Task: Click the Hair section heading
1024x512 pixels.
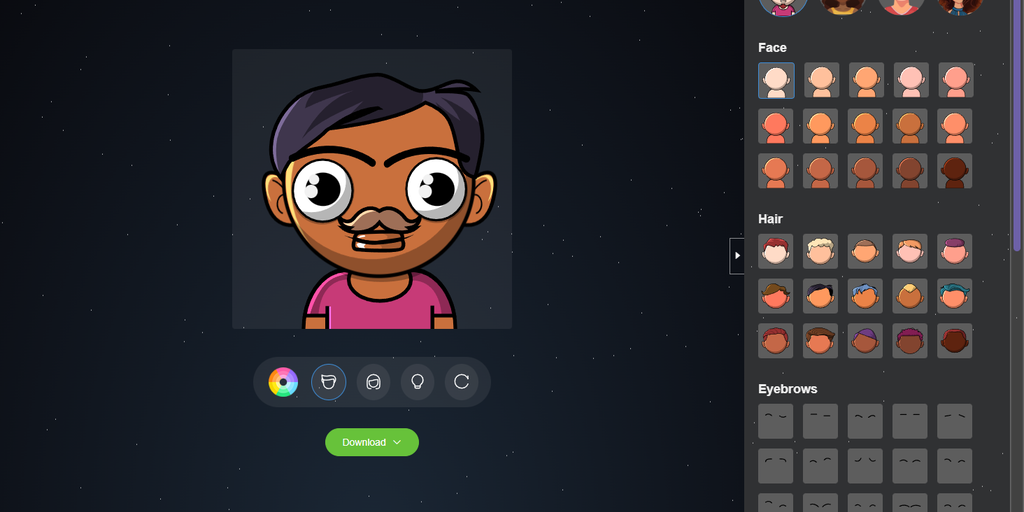Action: [770, 219]
